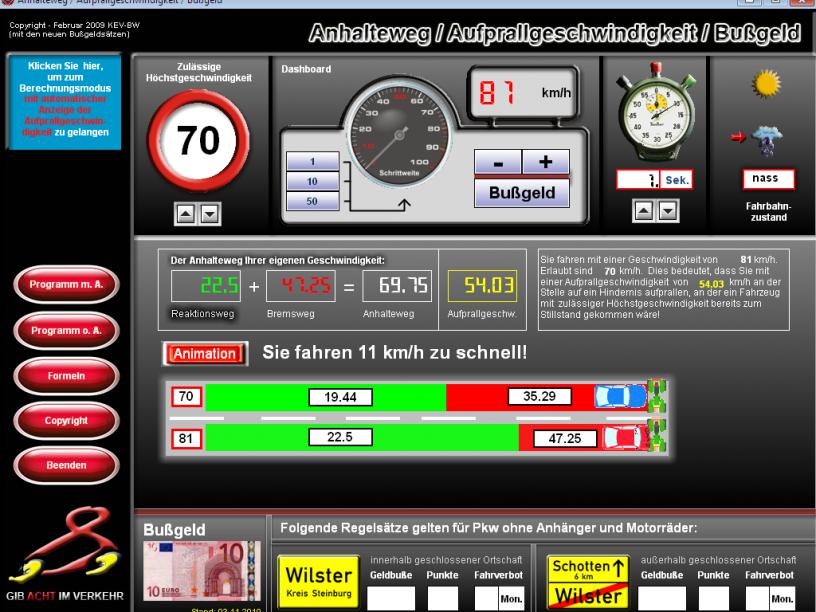Click Punkte field for innerhalb Ortschaft

pyautogui.click(x=442, y=598)
